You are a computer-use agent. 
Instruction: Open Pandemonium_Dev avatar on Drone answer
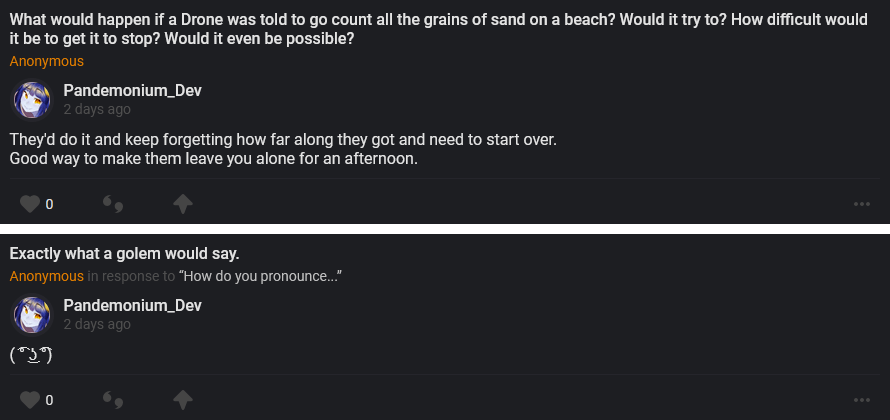[x=31, y=99]
